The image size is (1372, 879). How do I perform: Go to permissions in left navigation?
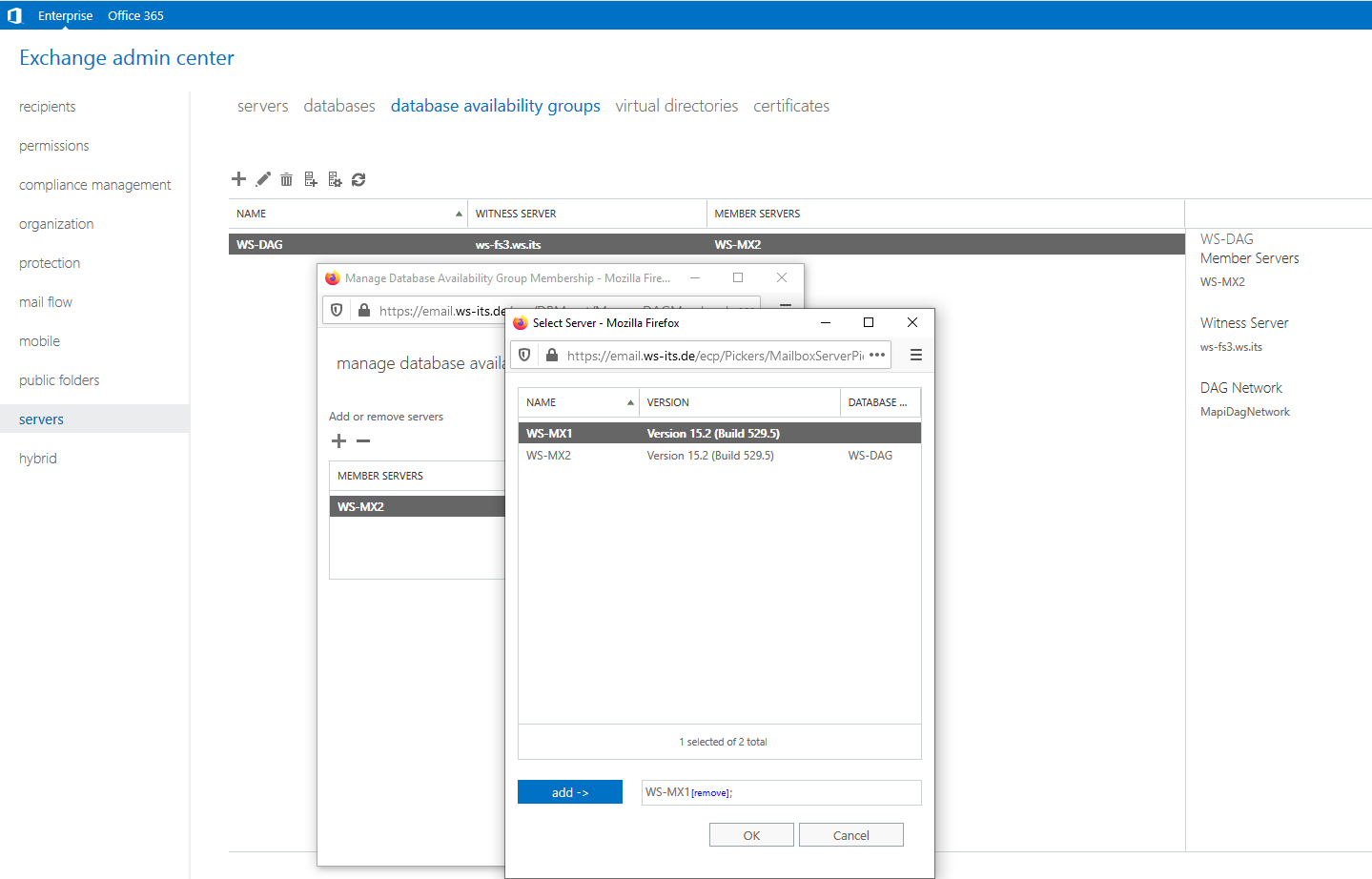pos(54,146)
